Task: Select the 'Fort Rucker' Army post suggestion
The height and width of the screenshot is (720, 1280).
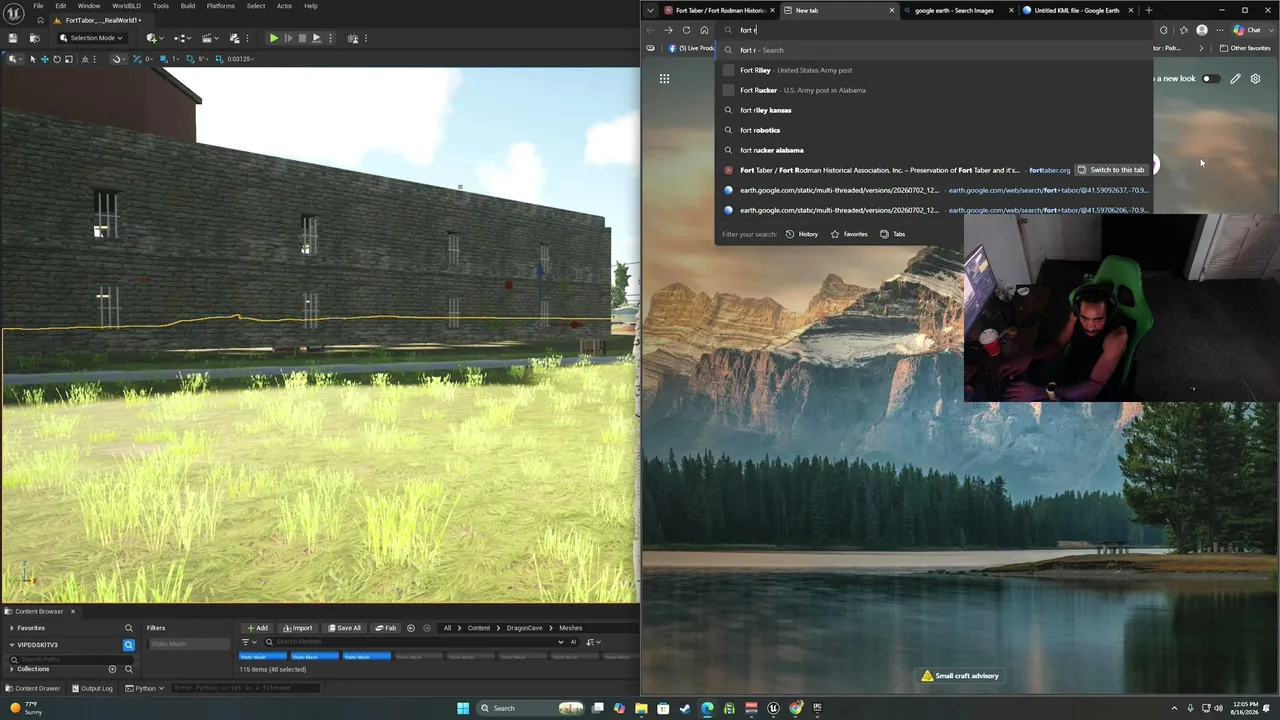Action: pos(934,90)
